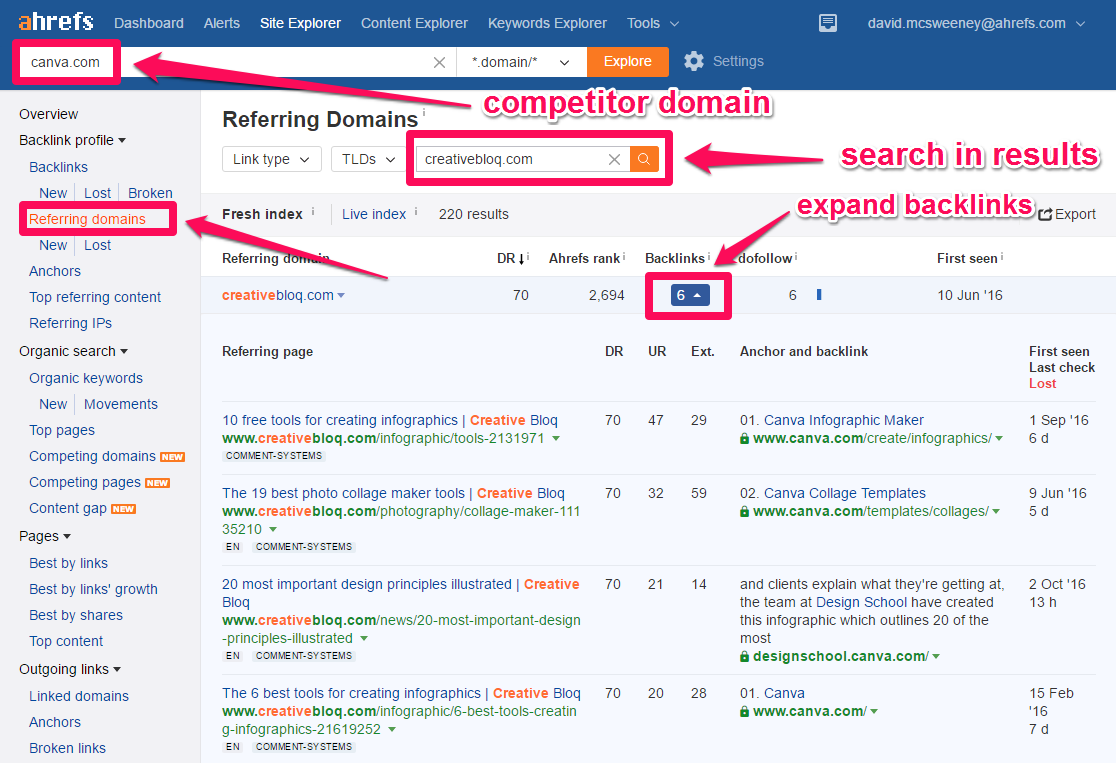This screenshot has width=1116, height=763.
Task: Open Movements under Organic keywords
Action: tap(121, 404)
